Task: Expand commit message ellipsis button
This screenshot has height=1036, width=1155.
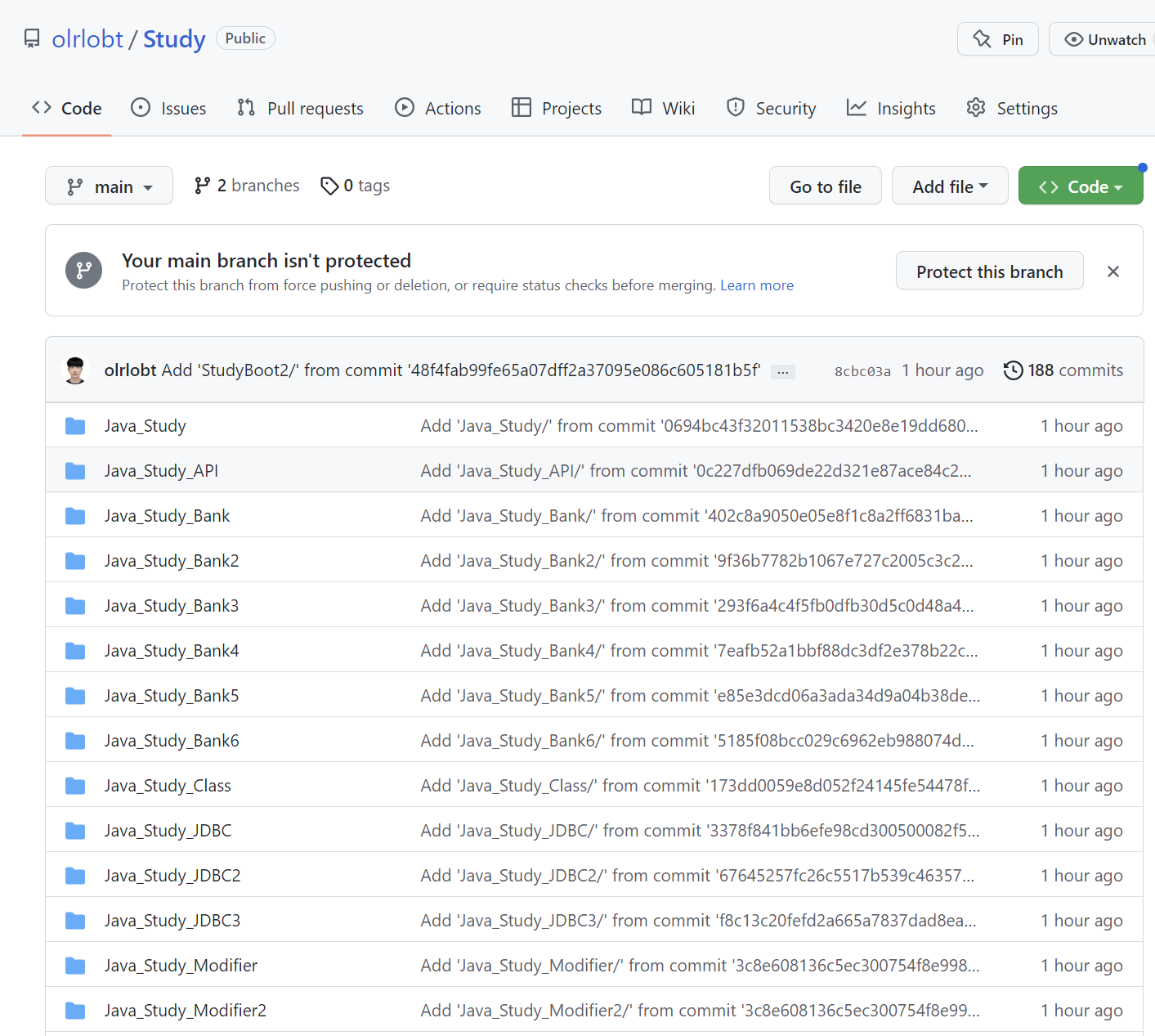Action: coord(783,372)
